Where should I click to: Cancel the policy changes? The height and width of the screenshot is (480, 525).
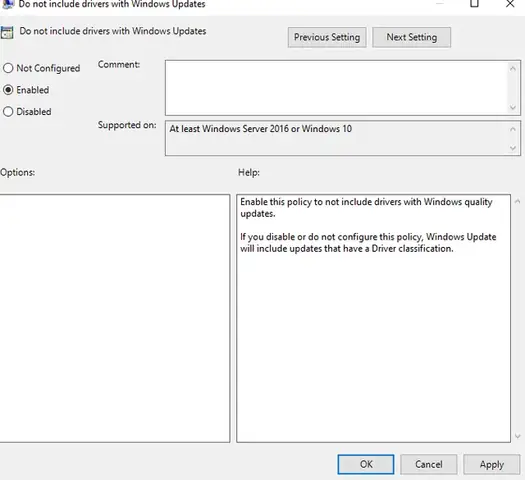coord(429,464)
